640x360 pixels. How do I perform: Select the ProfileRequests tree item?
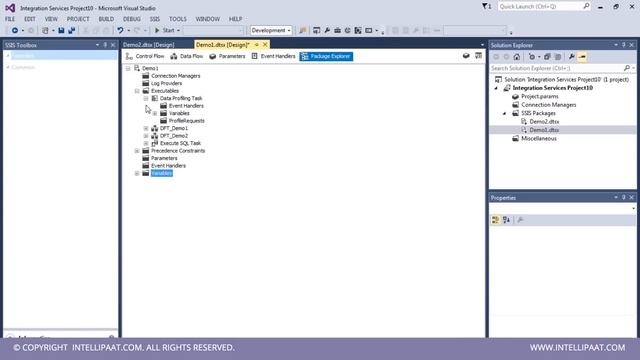pyautogui.click(x=187, y=121)
